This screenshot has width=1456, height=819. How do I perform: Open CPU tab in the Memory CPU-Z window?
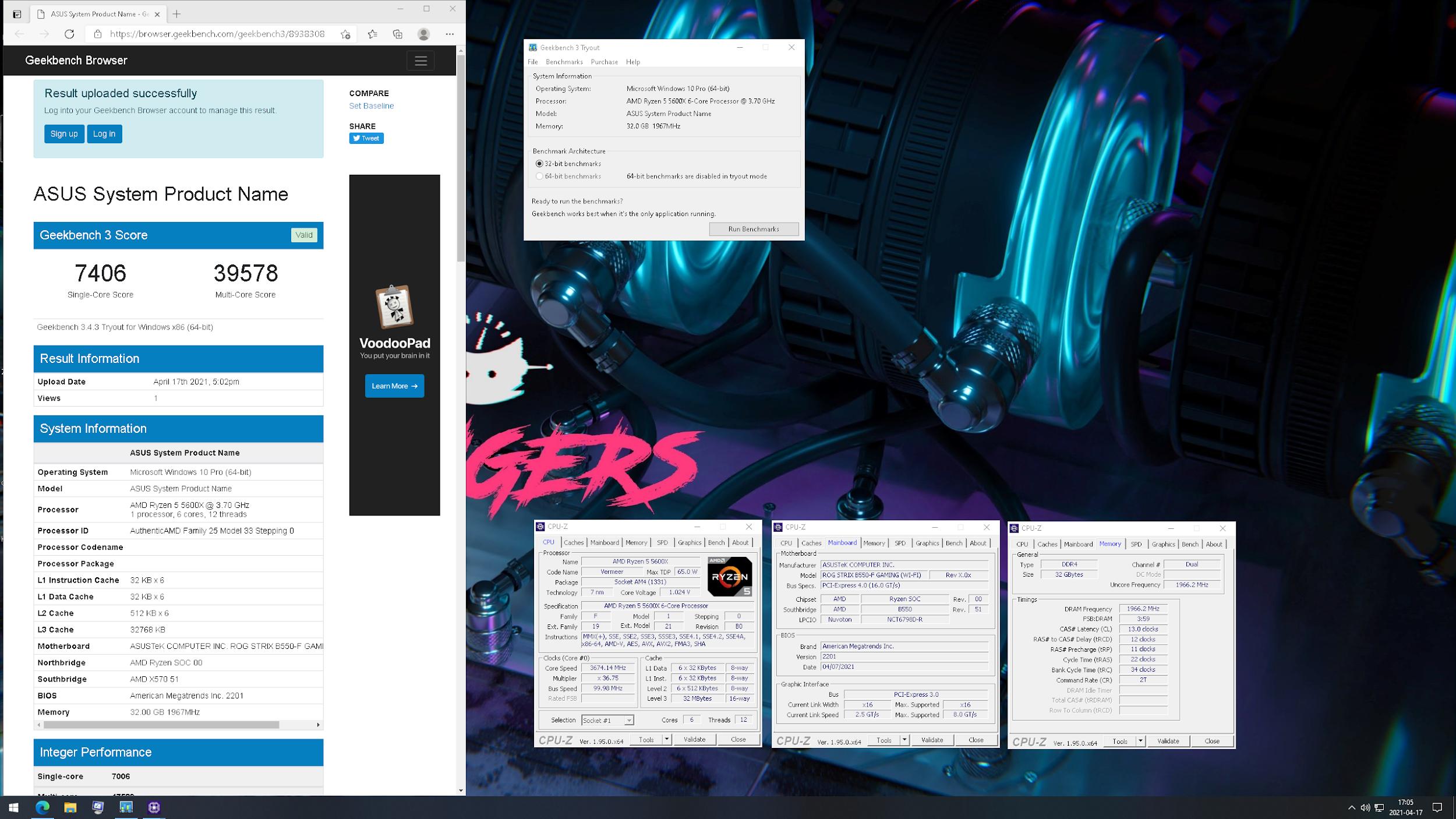point(1022,544)
